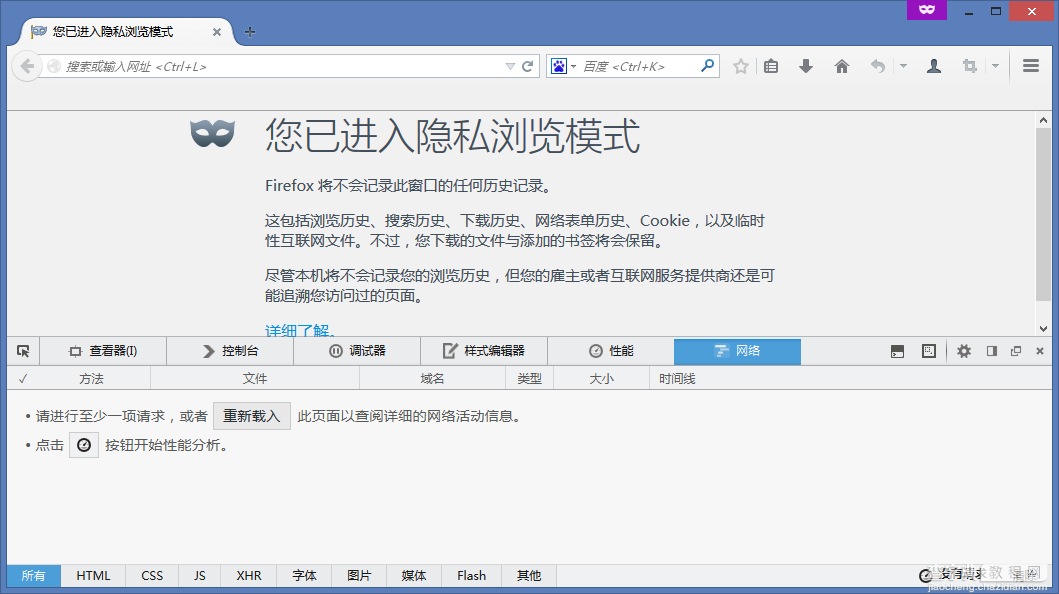The width and height of the screenshot is (1059, 594).
Task: Click the 重新载入 reload button
Action: (x=252, y=416)
